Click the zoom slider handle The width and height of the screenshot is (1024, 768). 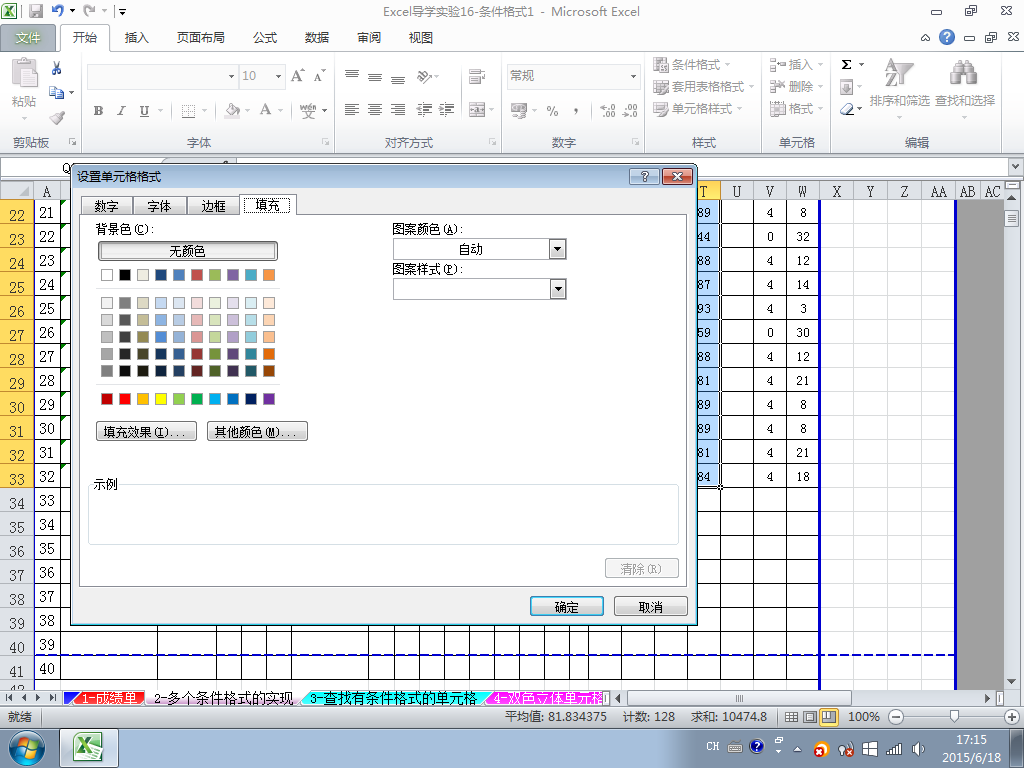954,717
